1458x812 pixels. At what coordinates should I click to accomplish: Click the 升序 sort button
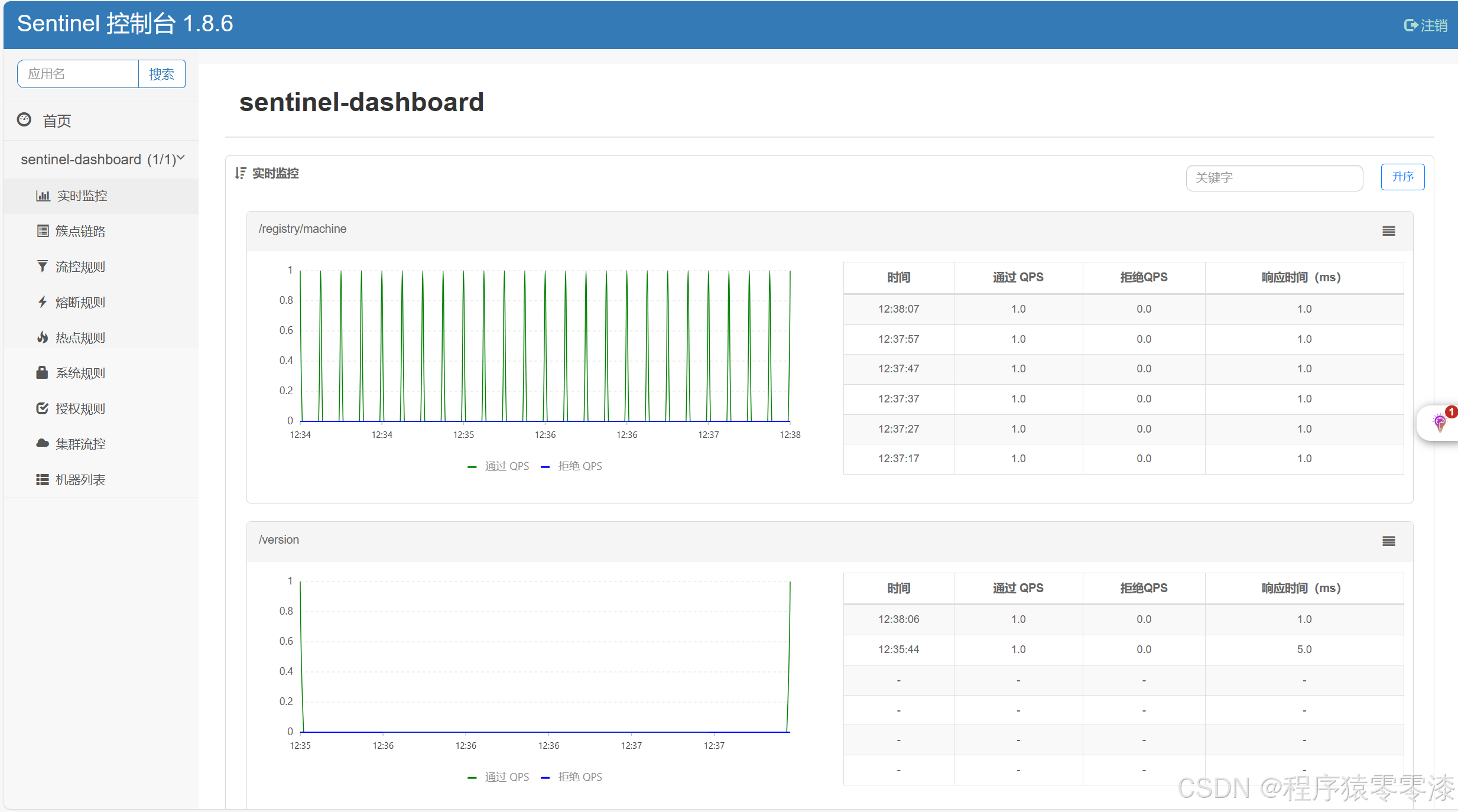point(1402,177)
